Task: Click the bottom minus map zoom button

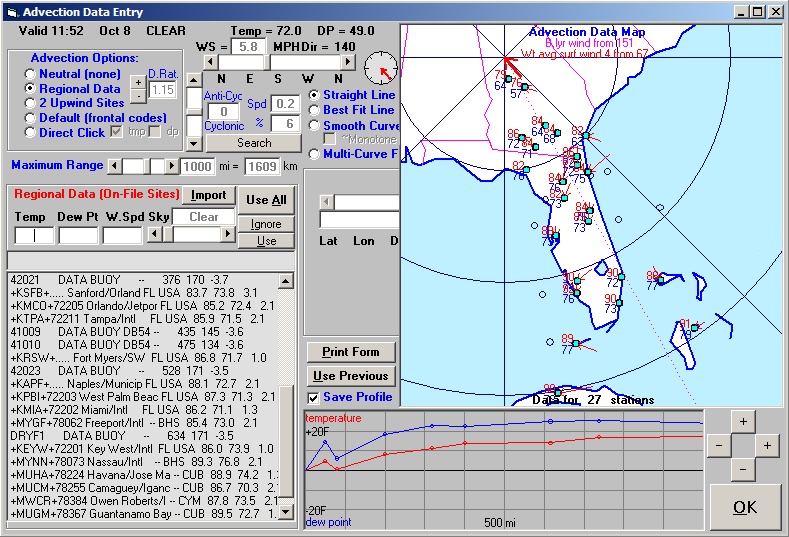Action: (x=743, y=469)
